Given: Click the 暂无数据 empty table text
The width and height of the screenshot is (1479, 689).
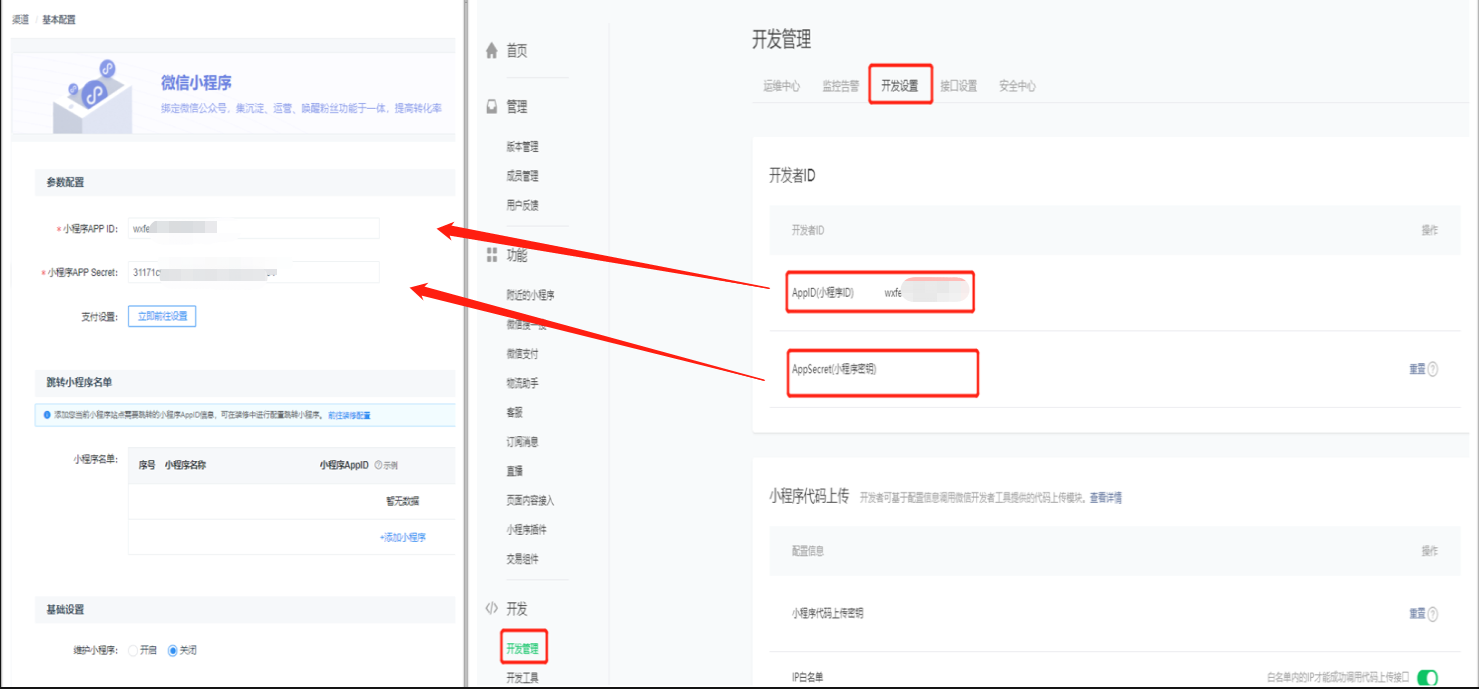Looking at the screenshot, I should 403,501.
